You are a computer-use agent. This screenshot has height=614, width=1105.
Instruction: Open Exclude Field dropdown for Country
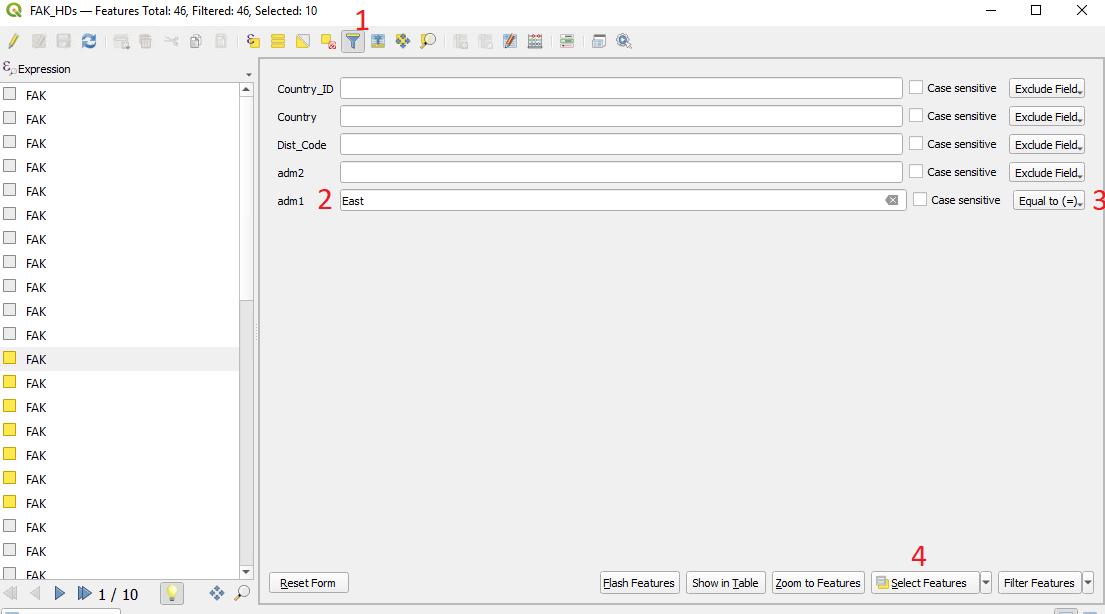tap(1047, 116)
